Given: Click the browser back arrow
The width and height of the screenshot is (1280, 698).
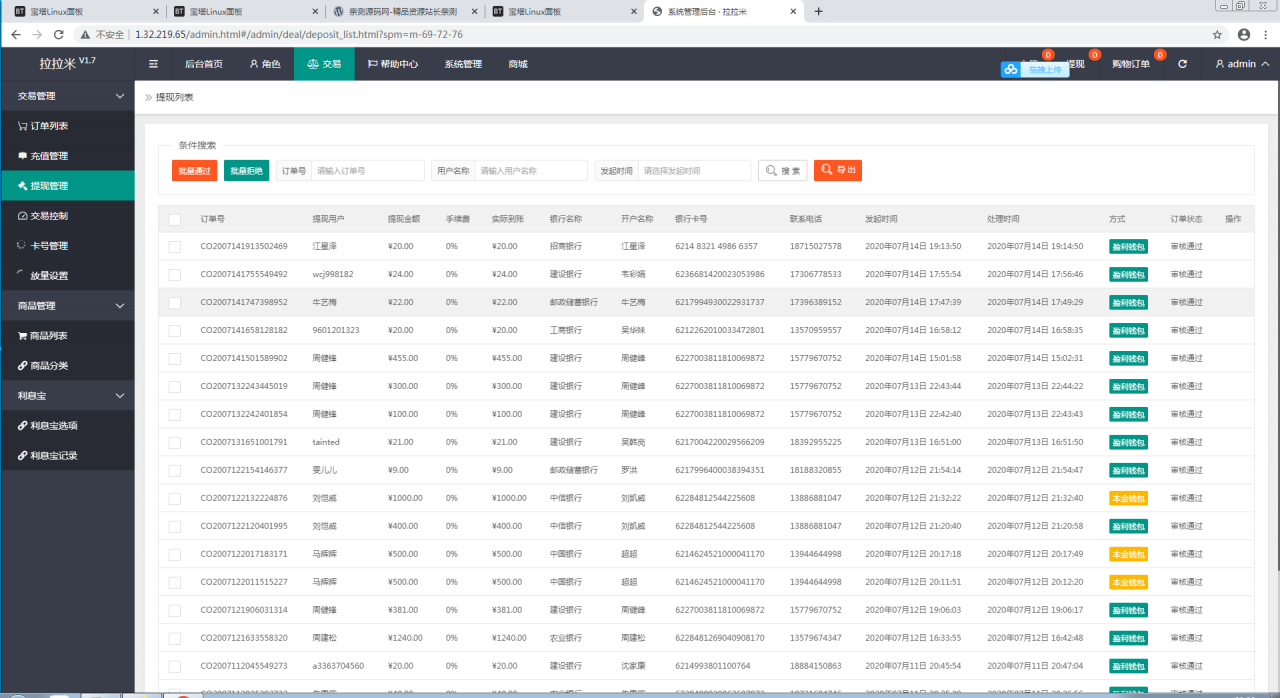Looking at the screenshot, I should click(x=16, y=34).
